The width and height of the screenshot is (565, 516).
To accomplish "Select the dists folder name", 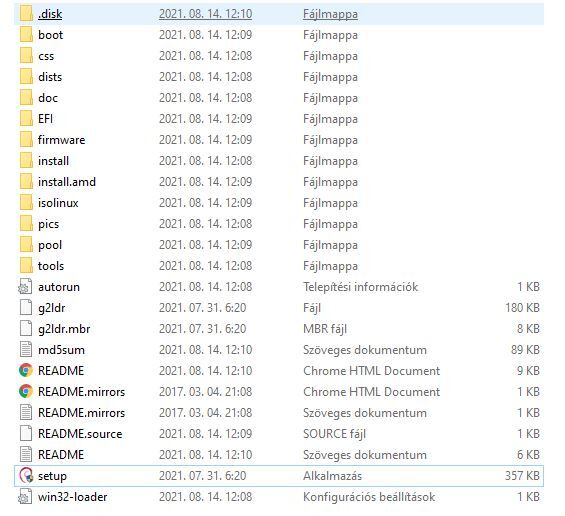I will (x=50, y=77).
